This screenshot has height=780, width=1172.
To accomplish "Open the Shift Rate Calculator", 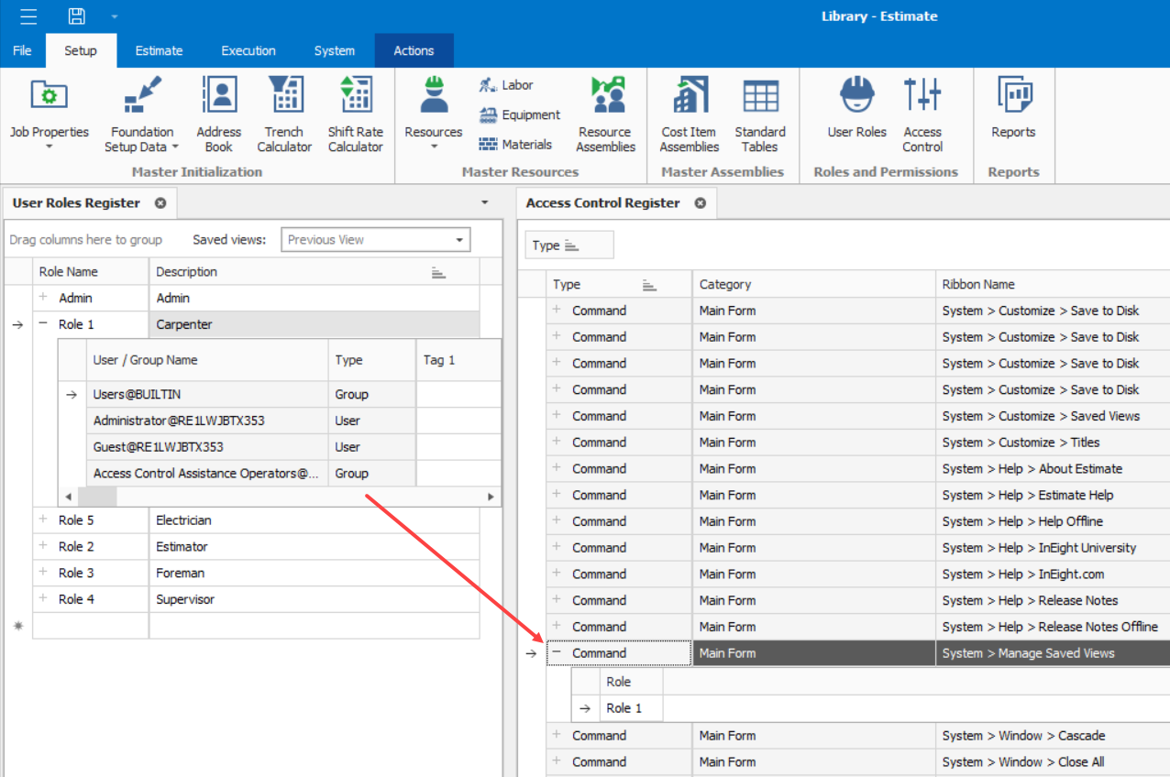I will pyautogui.click(x=355, y=113).
